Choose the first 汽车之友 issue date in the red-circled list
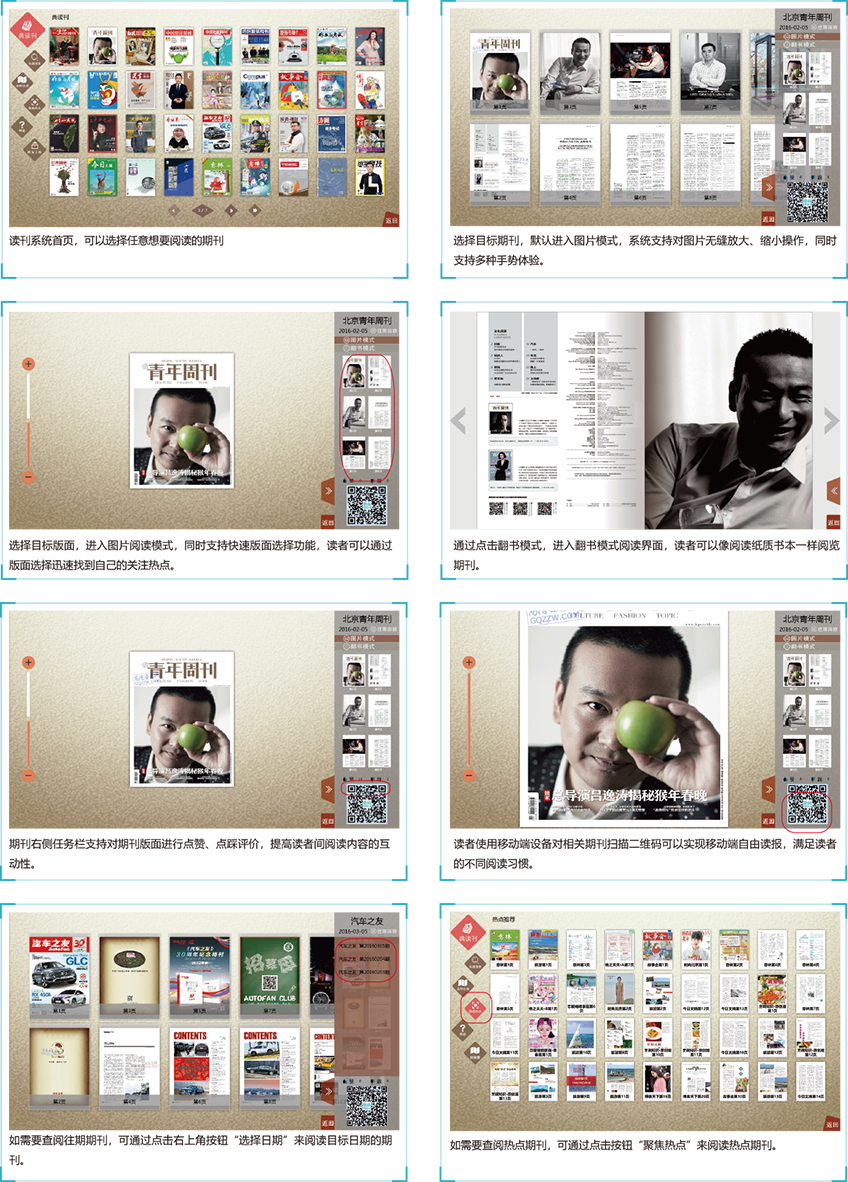This screenshot has height=1182, width=848. (x=365, y=945)
